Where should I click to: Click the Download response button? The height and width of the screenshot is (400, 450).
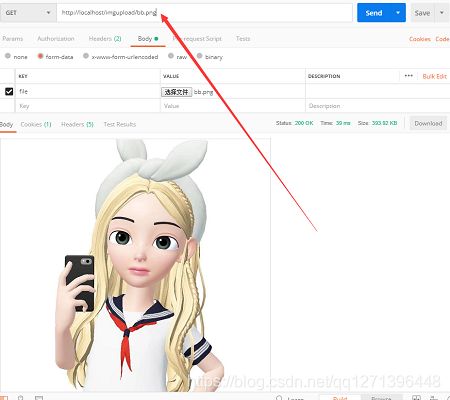click(428, 123)
